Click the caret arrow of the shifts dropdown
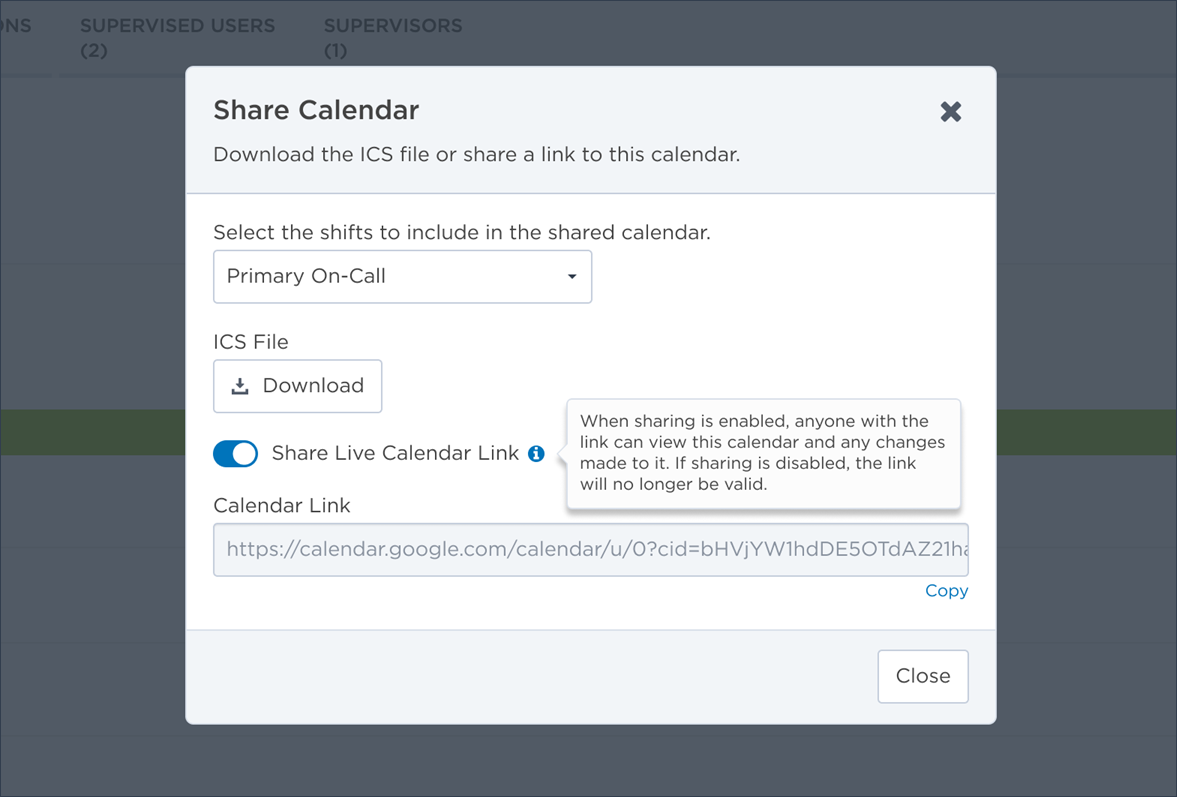 (x=572, y=277)
